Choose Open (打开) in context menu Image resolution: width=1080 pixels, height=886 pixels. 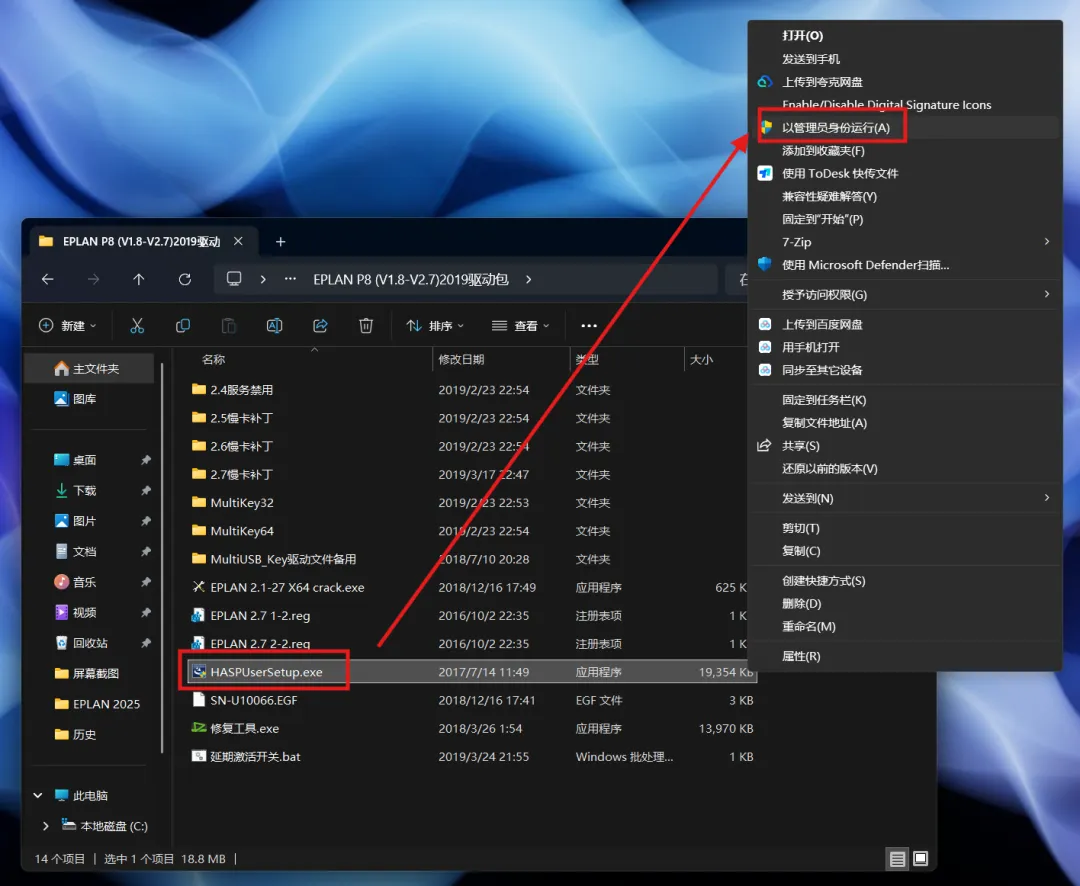coord(904,36)
